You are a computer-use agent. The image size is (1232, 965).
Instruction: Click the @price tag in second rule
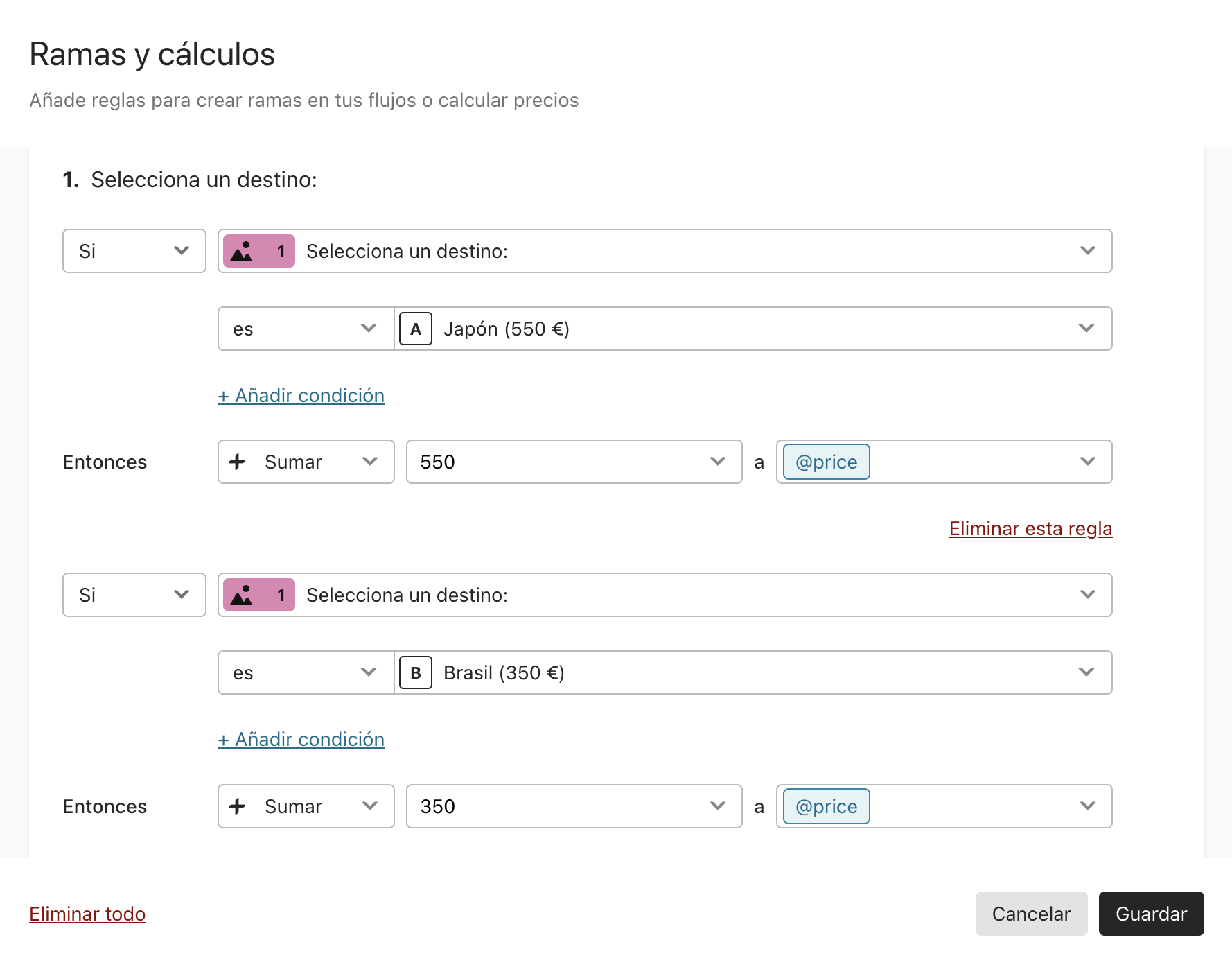pos(826,806)
